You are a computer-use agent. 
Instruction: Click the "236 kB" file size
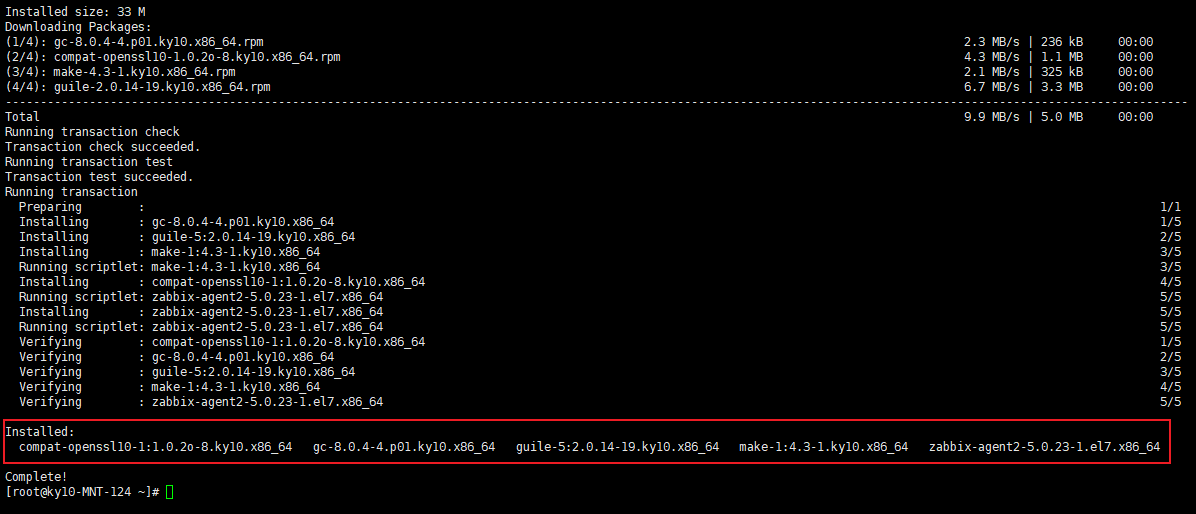coord(1062,42)
